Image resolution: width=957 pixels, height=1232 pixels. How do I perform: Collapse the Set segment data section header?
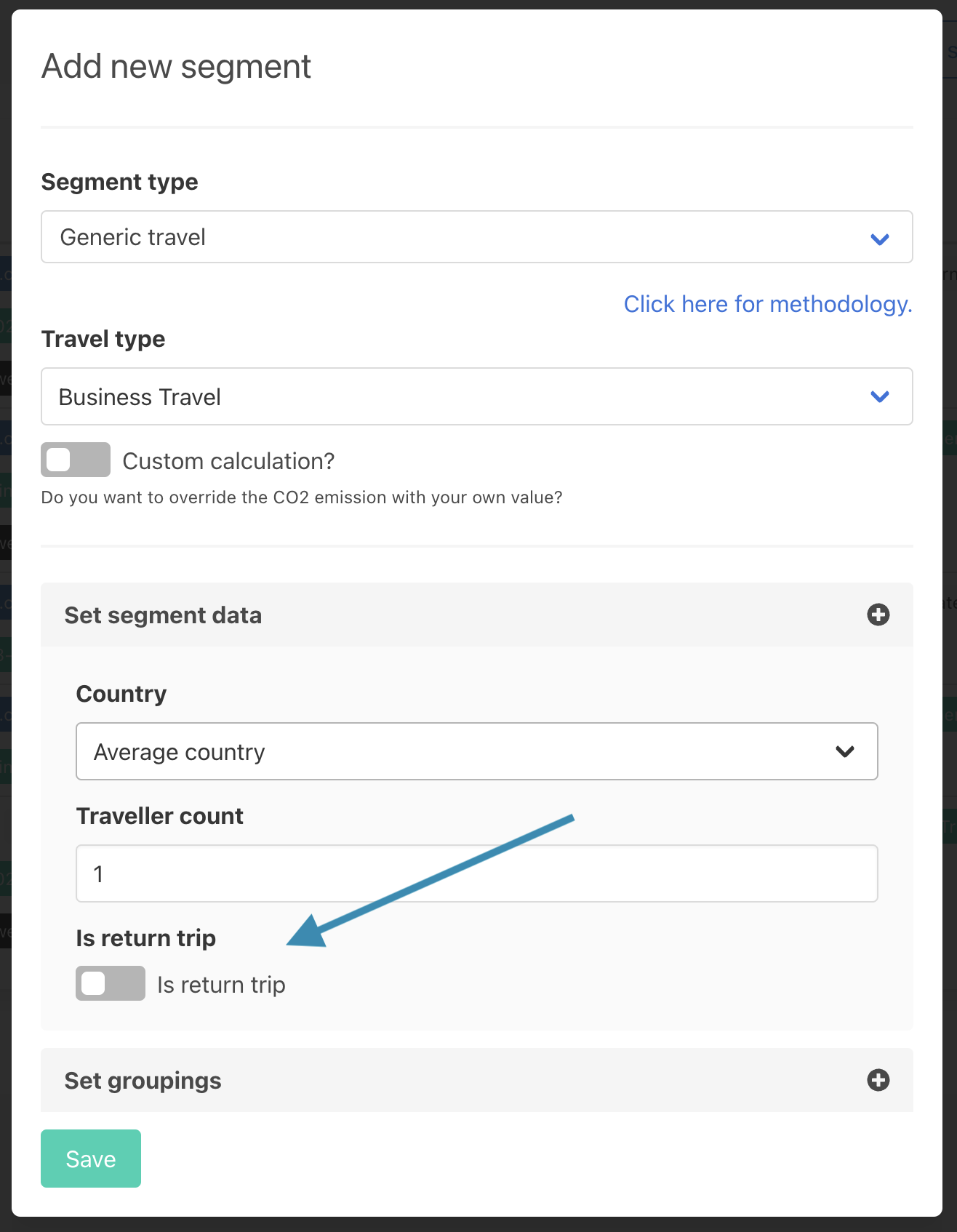[163, 615]
